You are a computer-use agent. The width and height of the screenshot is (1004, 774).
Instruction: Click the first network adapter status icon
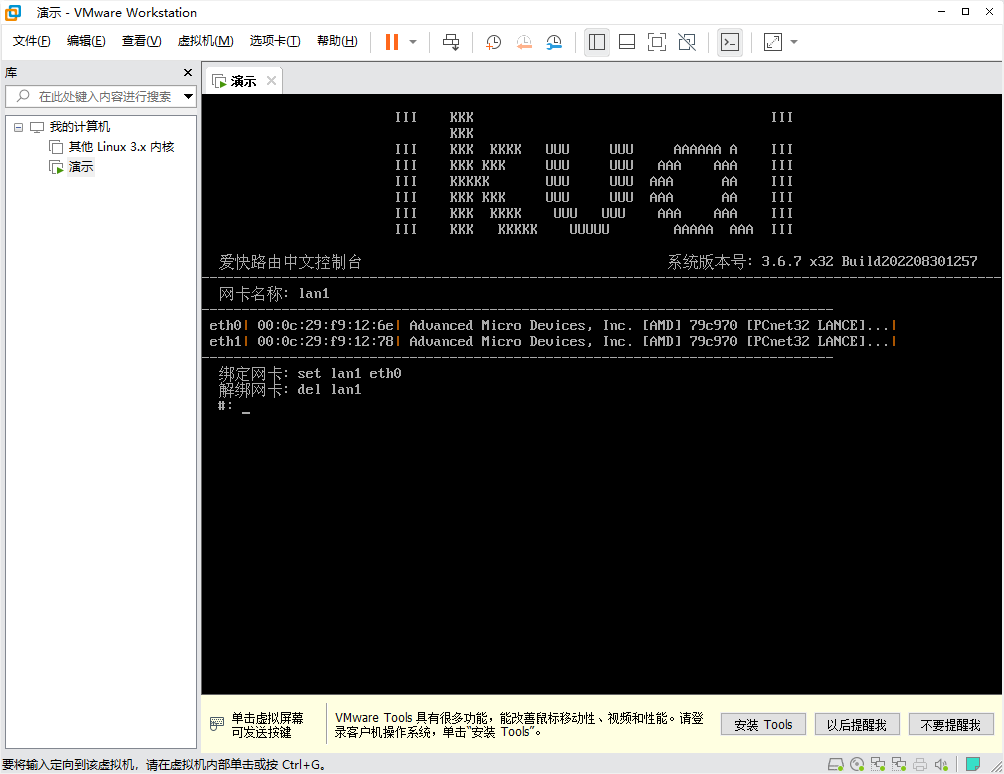point(878,764)
